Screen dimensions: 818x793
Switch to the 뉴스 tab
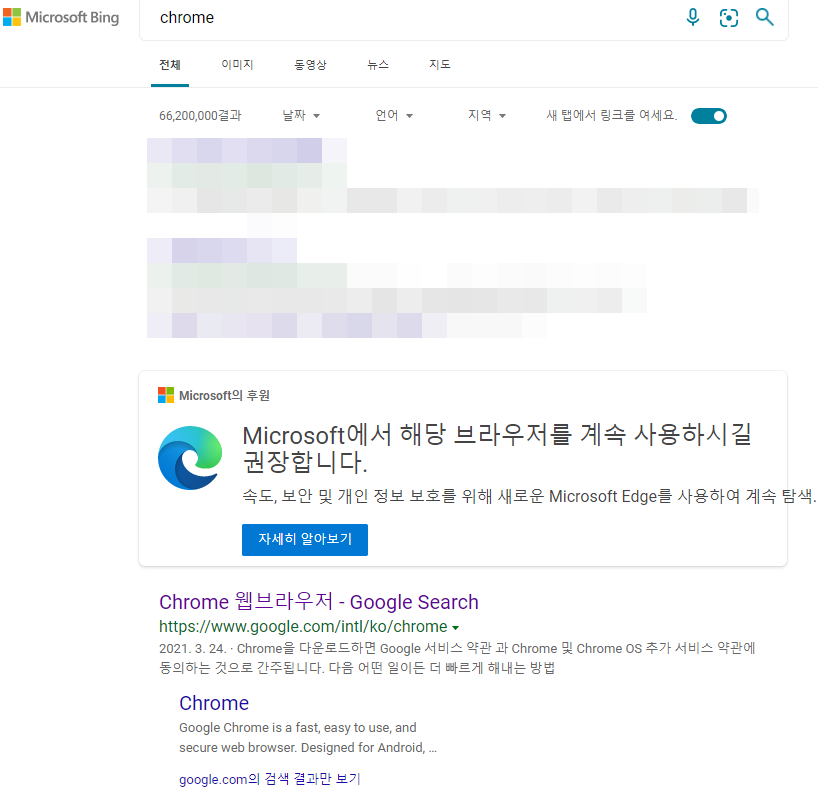[378, 65]
